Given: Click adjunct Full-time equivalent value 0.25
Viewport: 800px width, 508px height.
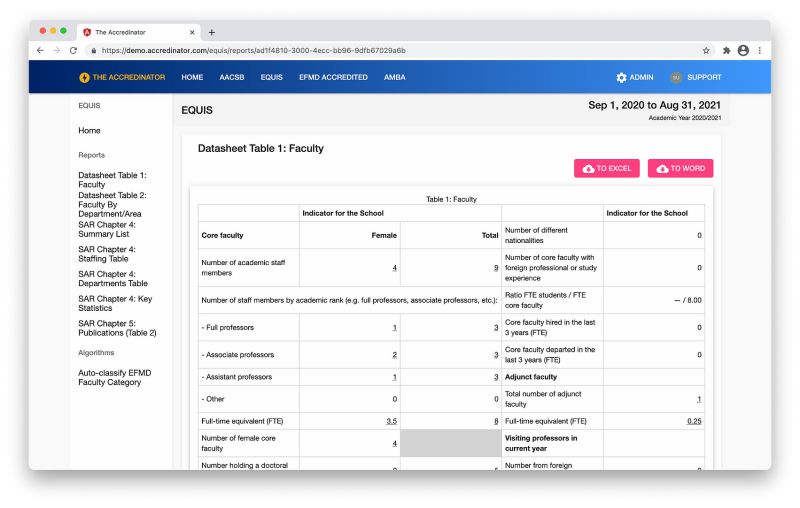Looking at the screenshot, I should pyautogui.click(x=694, y=421).
